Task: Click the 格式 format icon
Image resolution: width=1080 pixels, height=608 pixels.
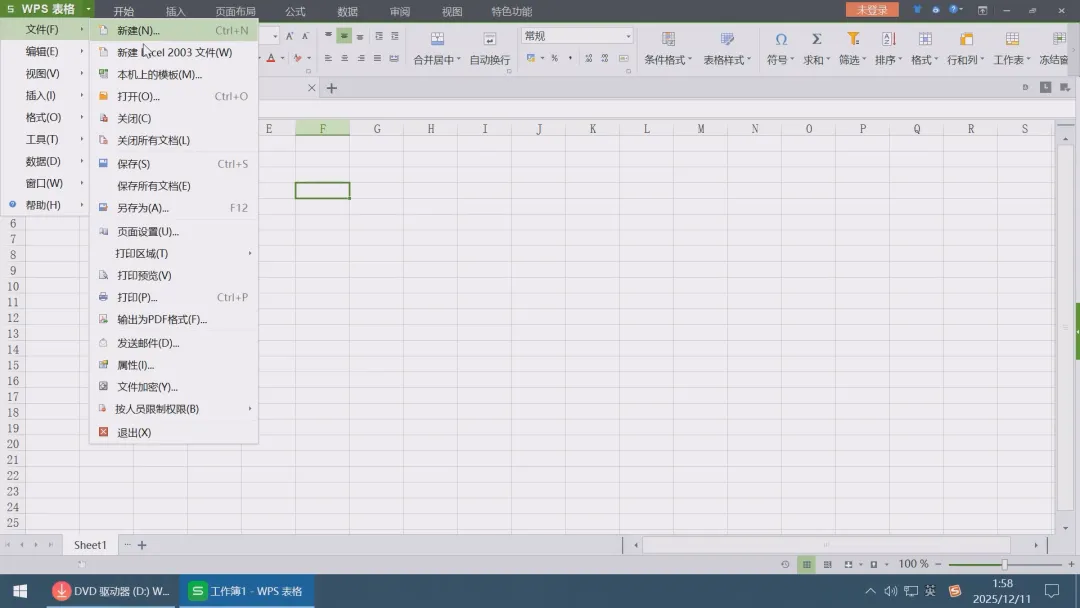Action: [925, 39]
